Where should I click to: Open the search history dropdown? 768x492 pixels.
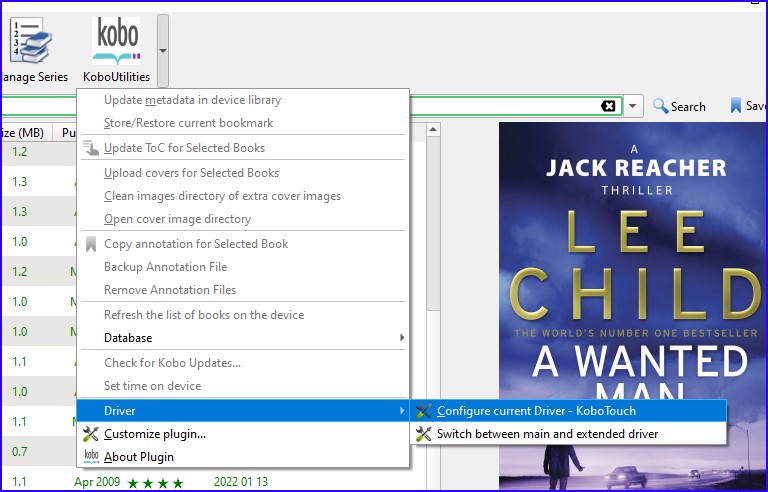(x=633, y=106)
